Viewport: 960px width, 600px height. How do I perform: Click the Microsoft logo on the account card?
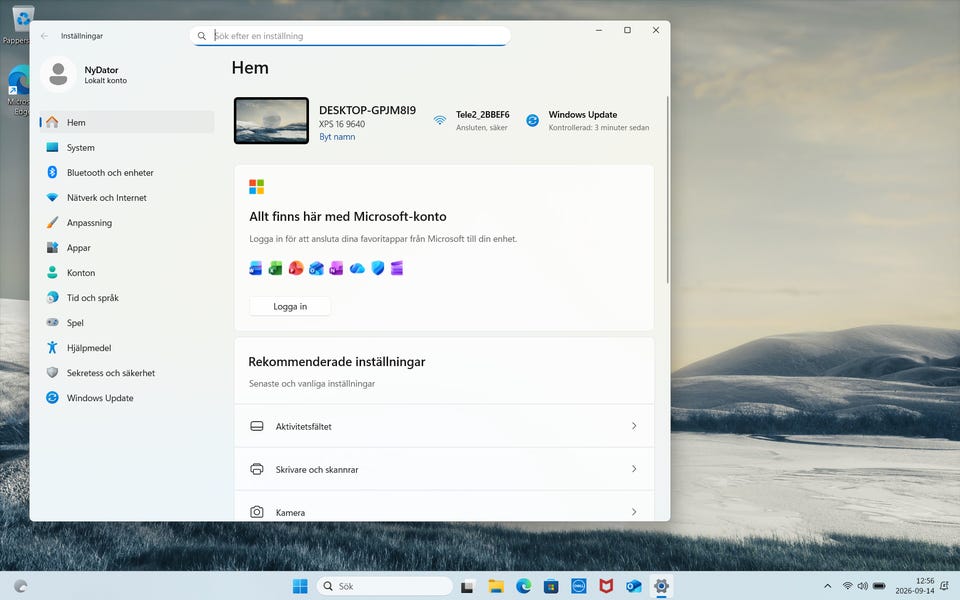click(257, 187)
